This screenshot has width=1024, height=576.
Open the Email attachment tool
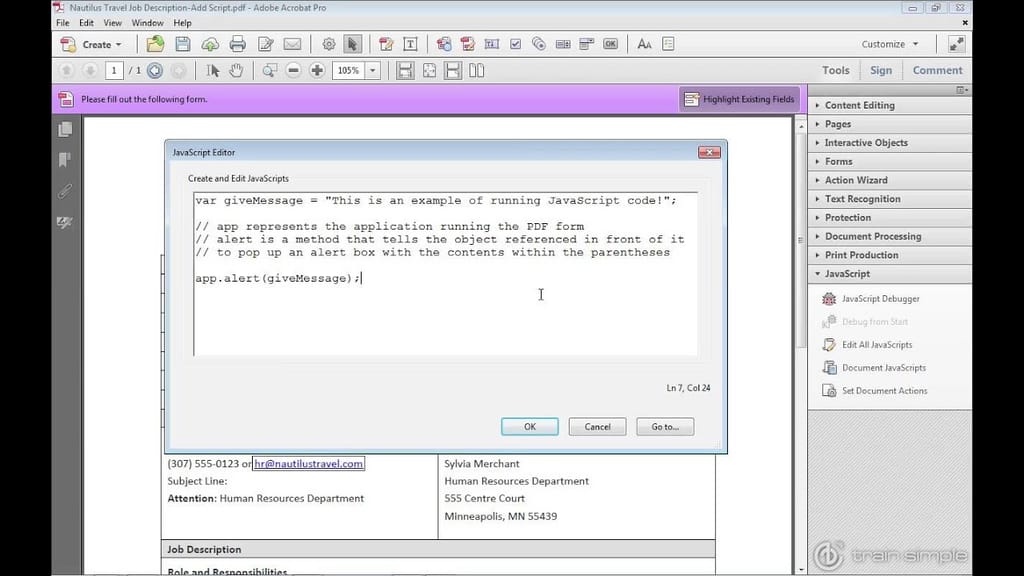pos(291,44)
